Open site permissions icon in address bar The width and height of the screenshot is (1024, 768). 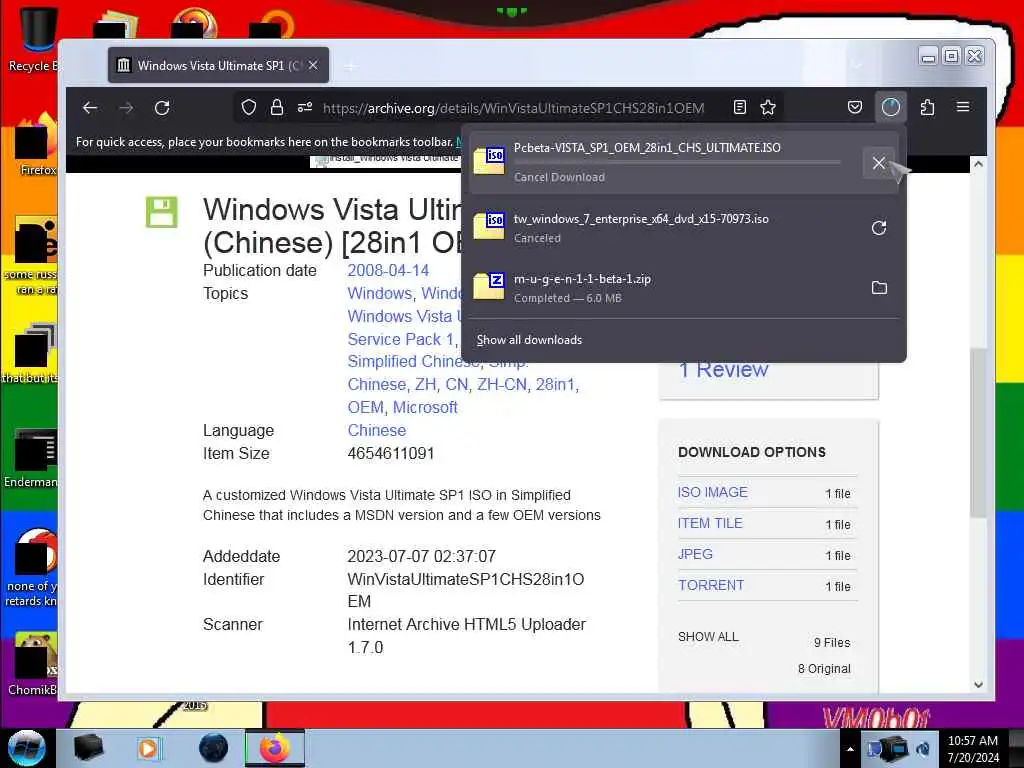(305, 107)
